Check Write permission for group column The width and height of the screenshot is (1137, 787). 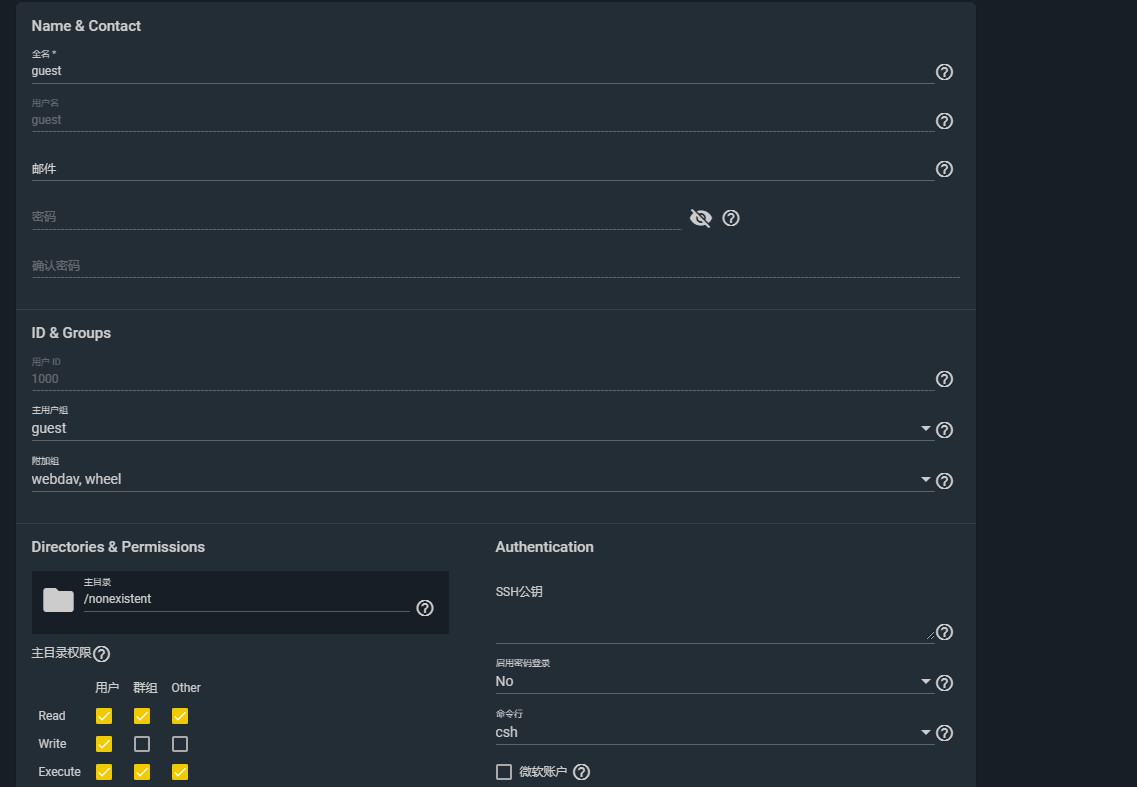(x=142, y=744)
